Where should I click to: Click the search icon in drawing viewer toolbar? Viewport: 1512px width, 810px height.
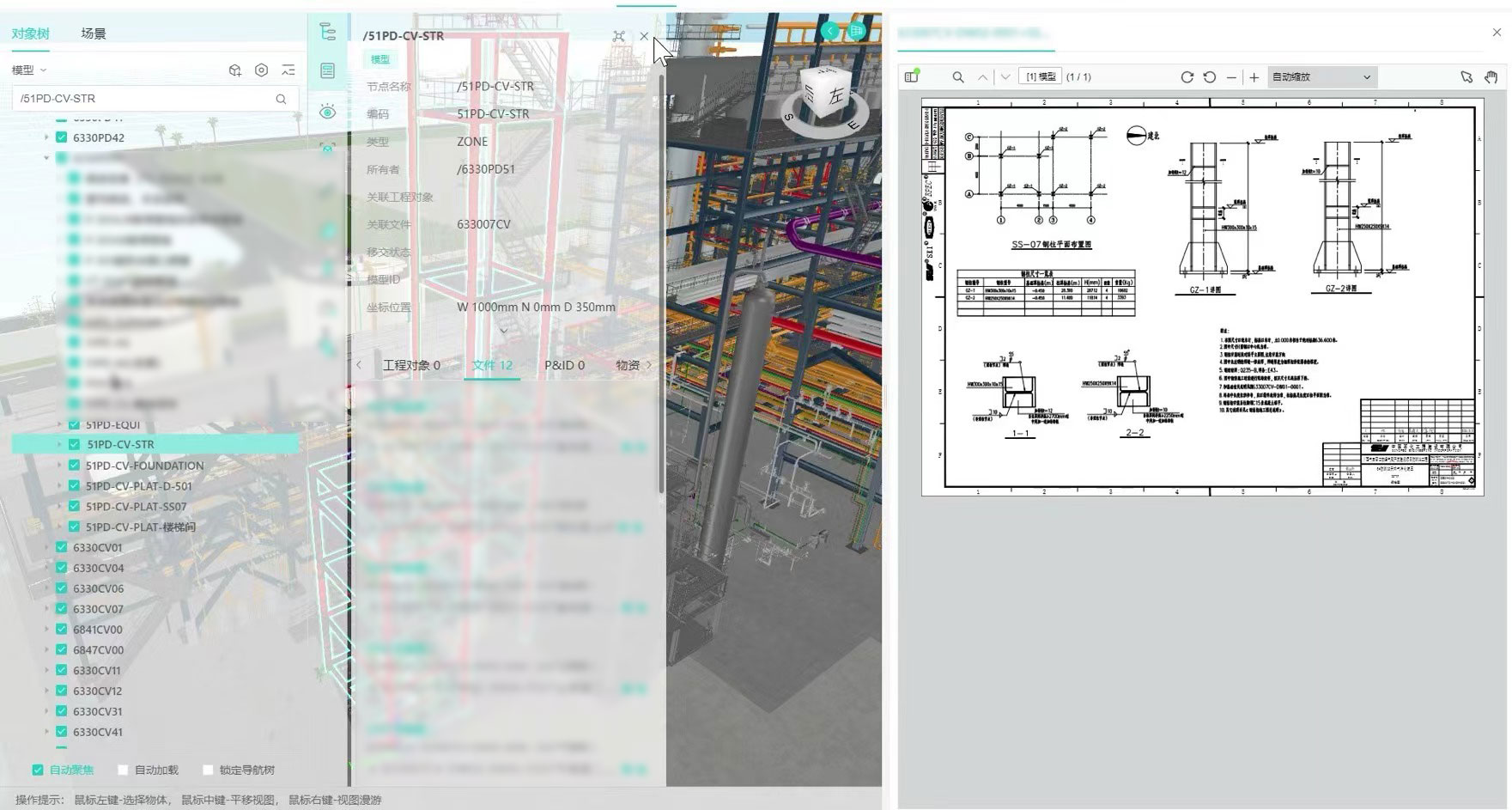click(x=958, y=76)
